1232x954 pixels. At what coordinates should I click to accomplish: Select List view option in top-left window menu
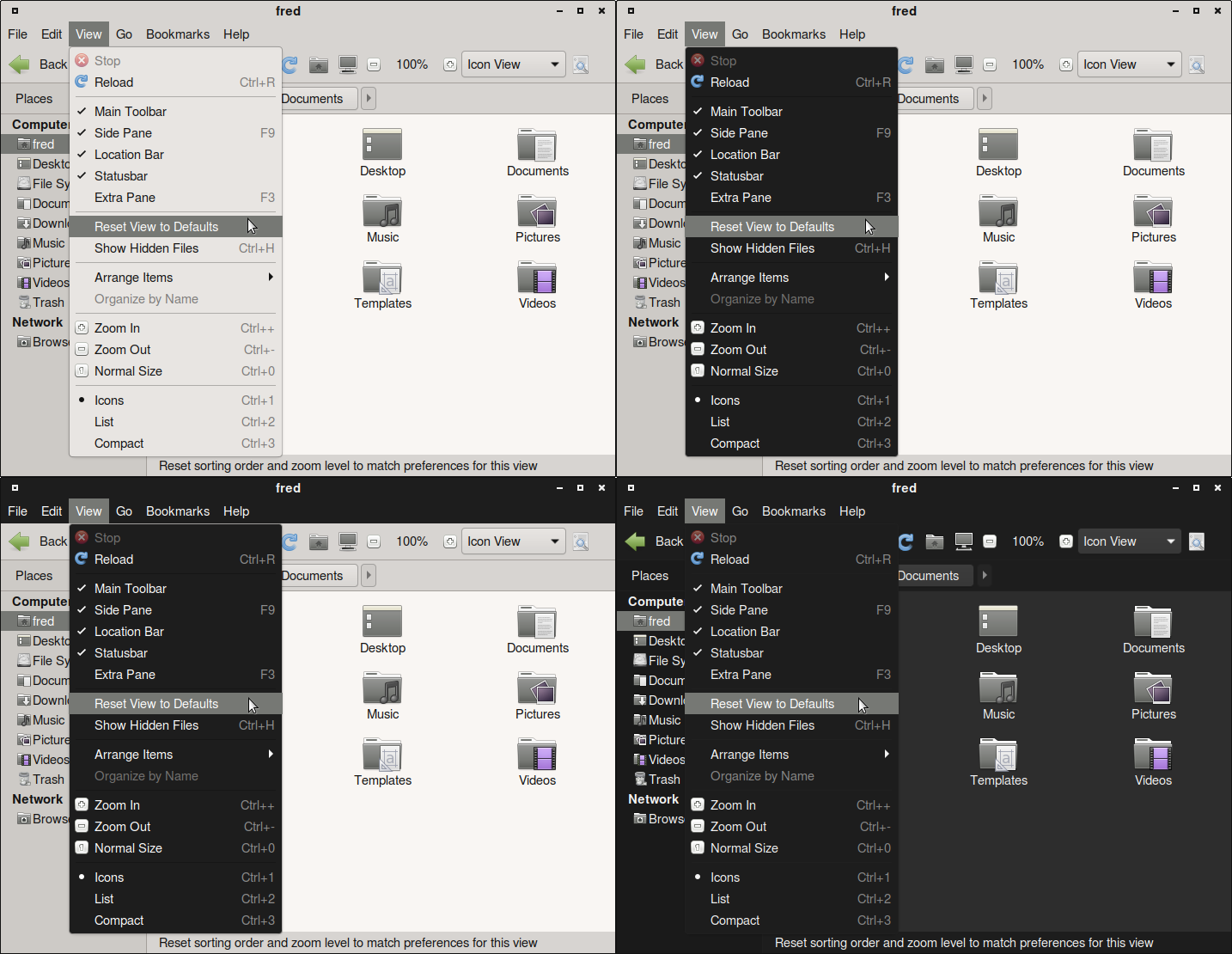pyautogui.click(x=175, y=422)
